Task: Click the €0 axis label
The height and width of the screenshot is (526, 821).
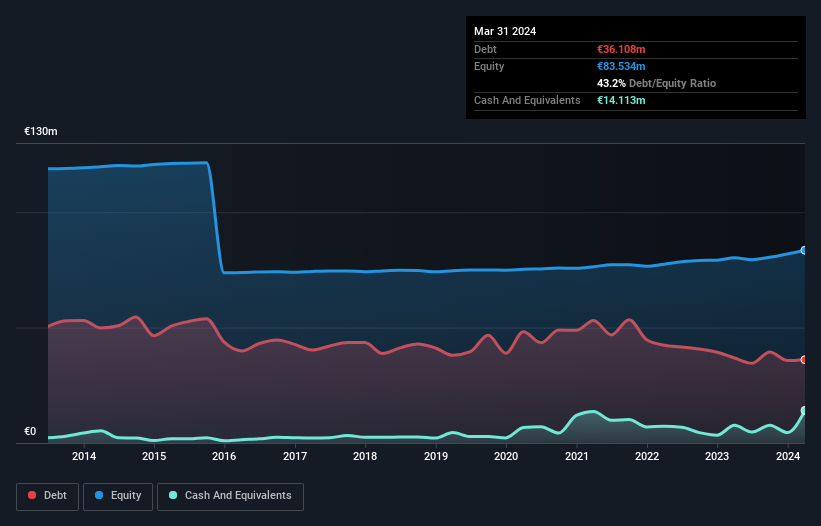Action: (30, 431)
